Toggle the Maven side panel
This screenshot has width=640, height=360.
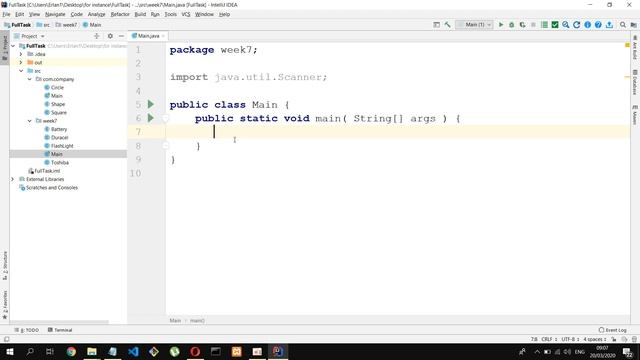pos(635,115)
